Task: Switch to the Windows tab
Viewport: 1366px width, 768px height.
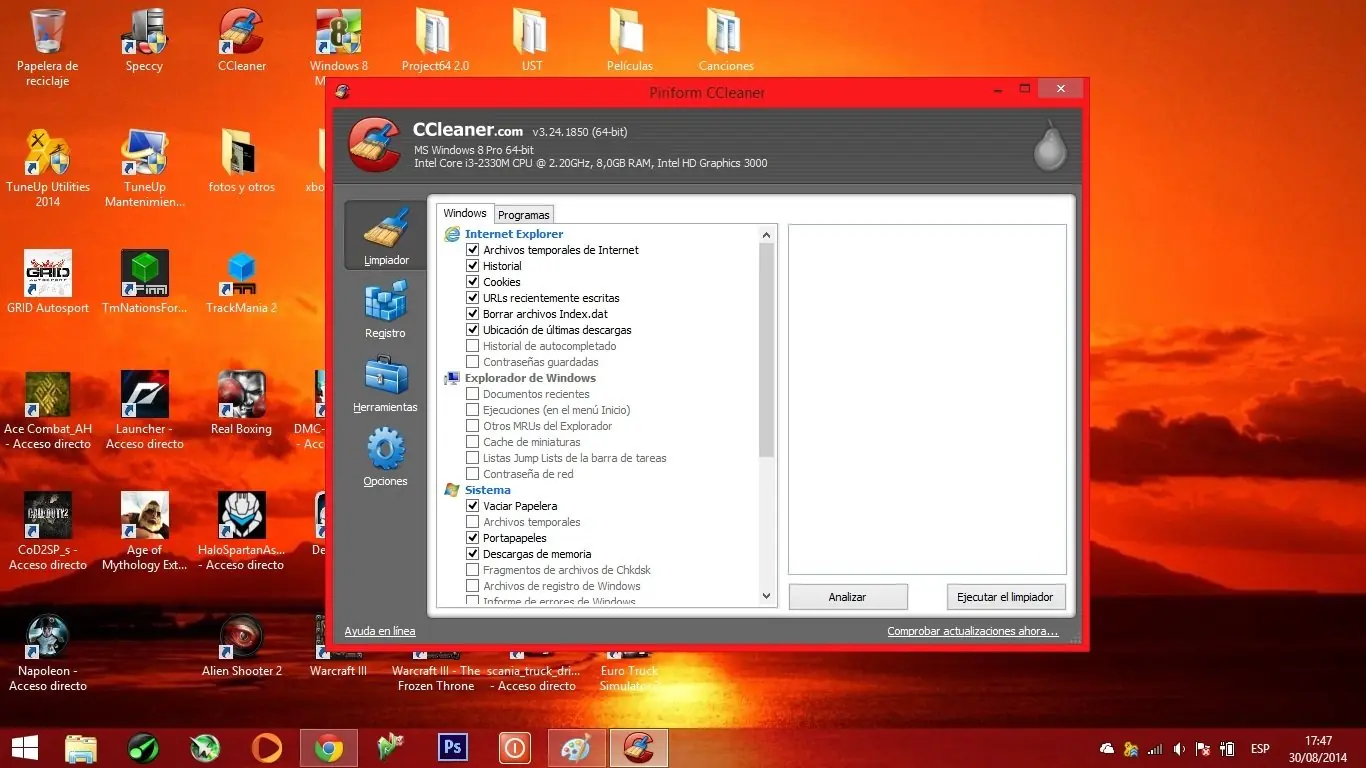Action: [x=465, y=213]
